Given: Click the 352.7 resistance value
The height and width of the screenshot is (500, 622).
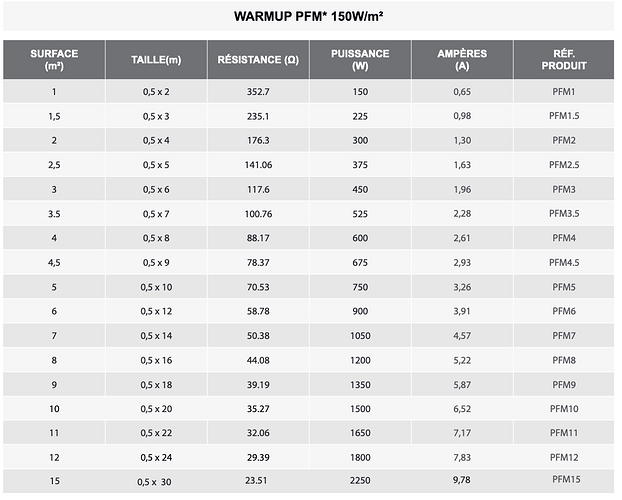Looking at the screenshot, I should tap(258, 92).
